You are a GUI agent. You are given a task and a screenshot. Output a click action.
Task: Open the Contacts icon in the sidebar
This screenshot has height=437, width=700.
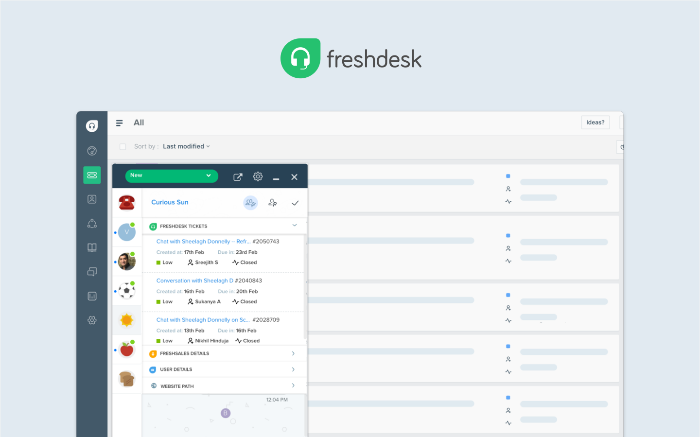click(92, 199)
